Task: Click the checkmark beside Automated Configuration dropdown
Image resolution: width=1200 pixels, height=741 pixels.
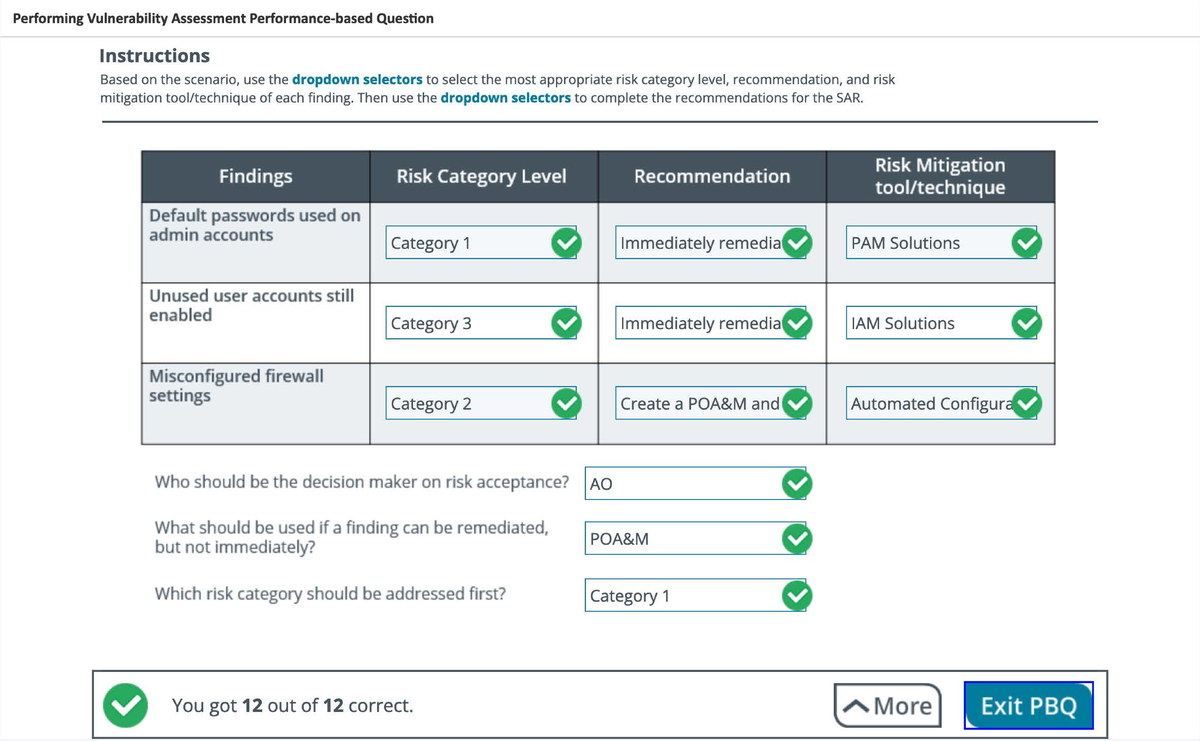Action: click(x=1025, y=403)
